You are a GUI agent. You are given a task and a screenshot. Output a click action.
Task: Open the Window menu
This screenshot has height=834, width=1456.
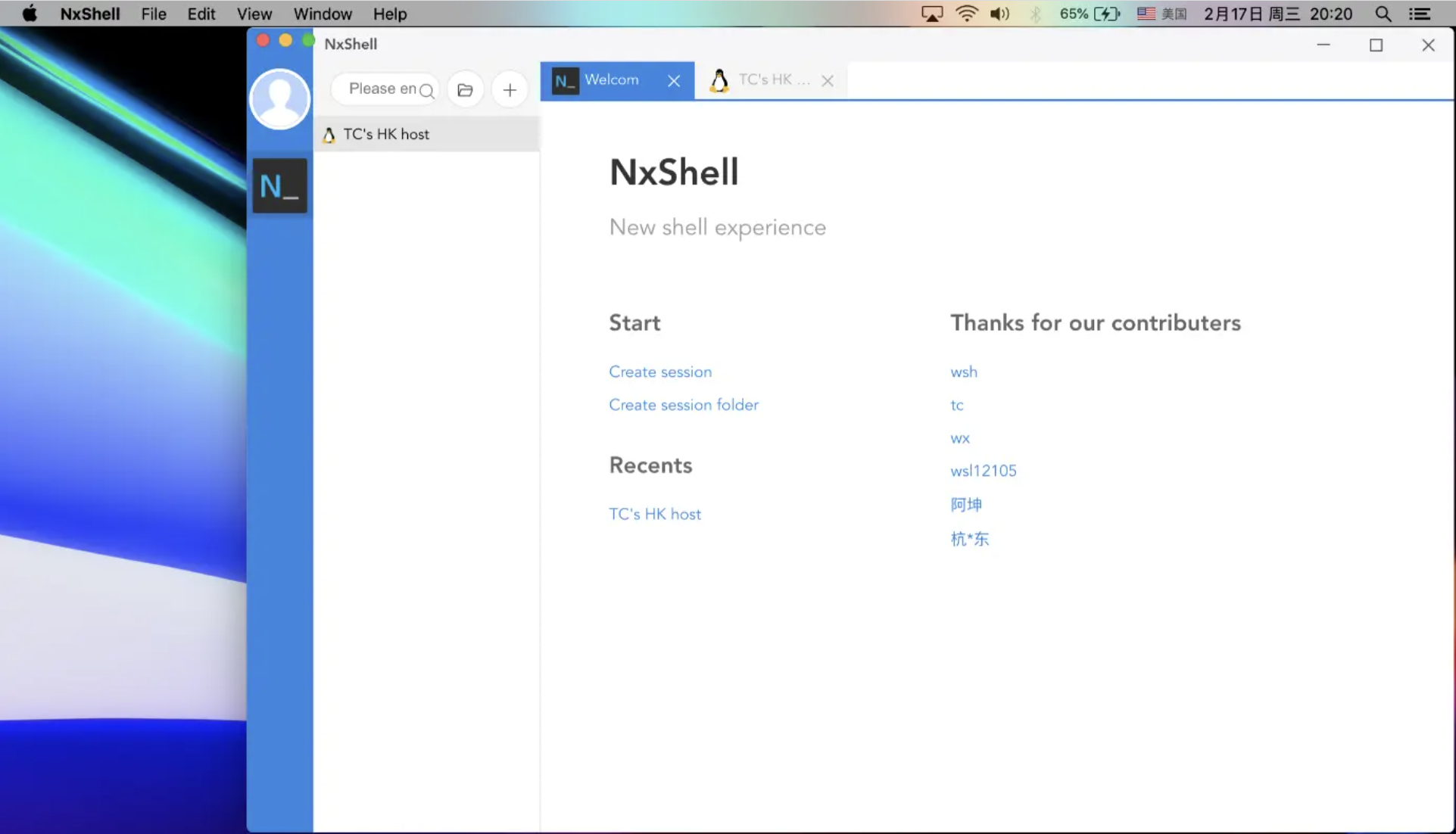[x=323, y=14]
